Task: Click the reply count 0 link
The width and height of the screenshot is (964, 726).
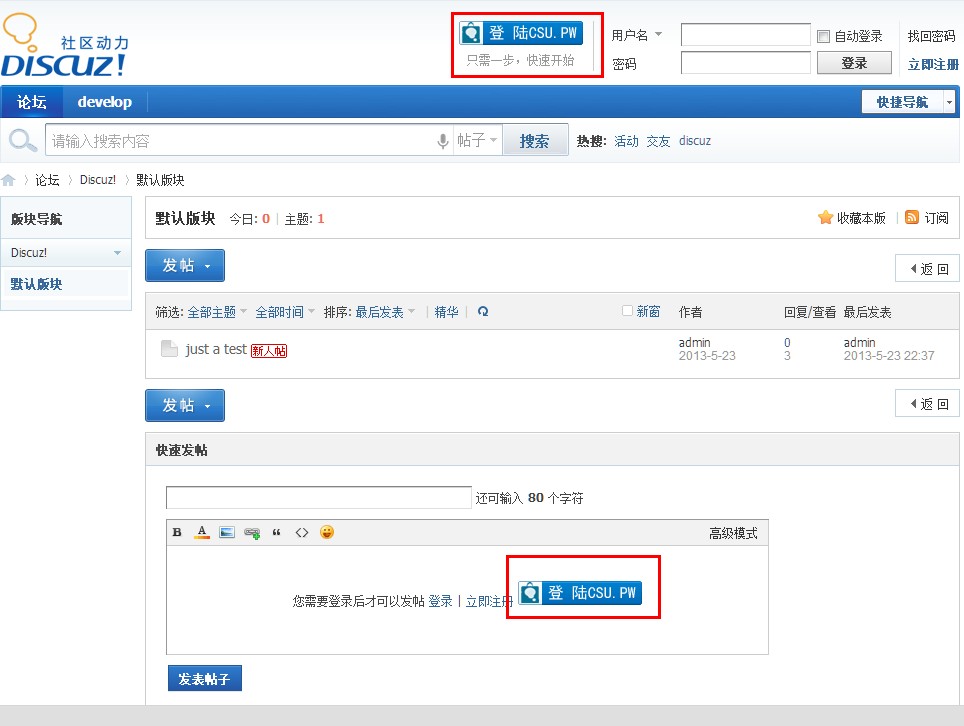Action: click(787, 342)
